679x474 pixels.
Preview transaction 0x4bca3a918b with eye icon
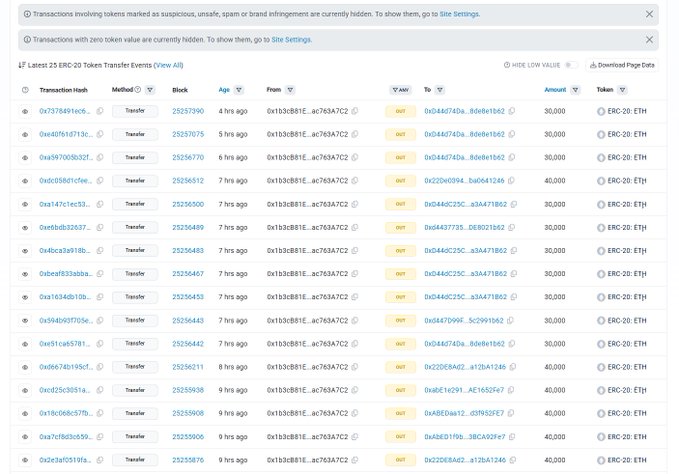point(25,251)
